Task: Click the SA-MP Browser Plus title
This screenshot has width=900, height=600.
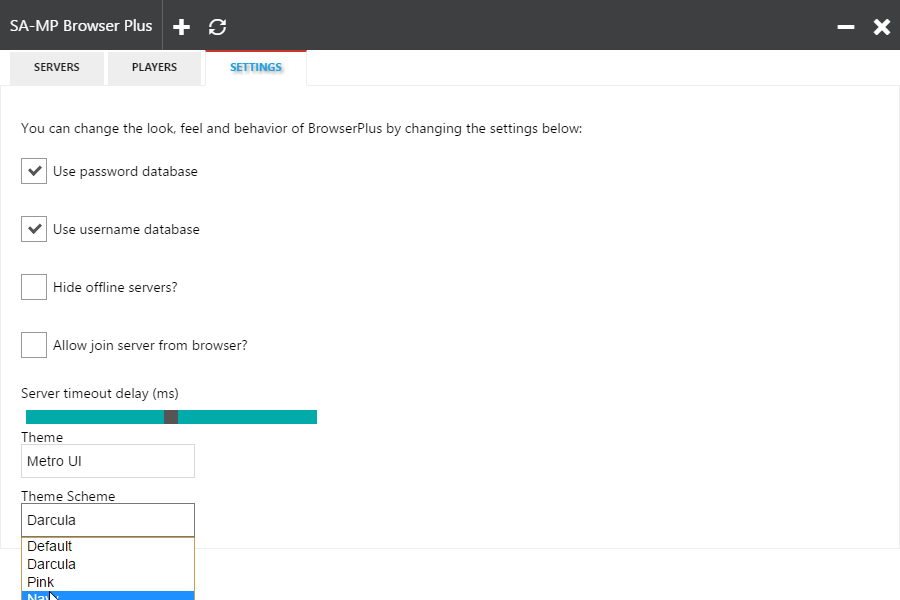Action: (81, 26)
